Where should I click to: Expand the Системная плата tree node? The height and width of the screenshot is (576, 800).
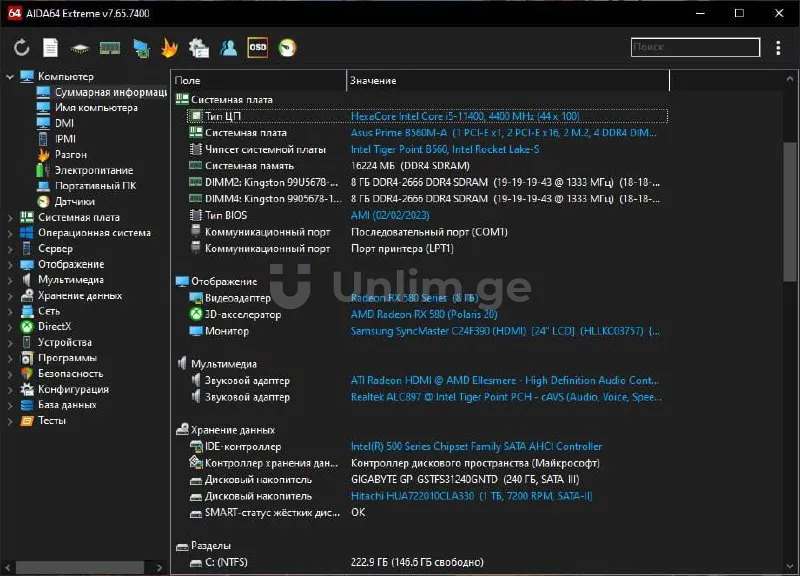[10, 217]
